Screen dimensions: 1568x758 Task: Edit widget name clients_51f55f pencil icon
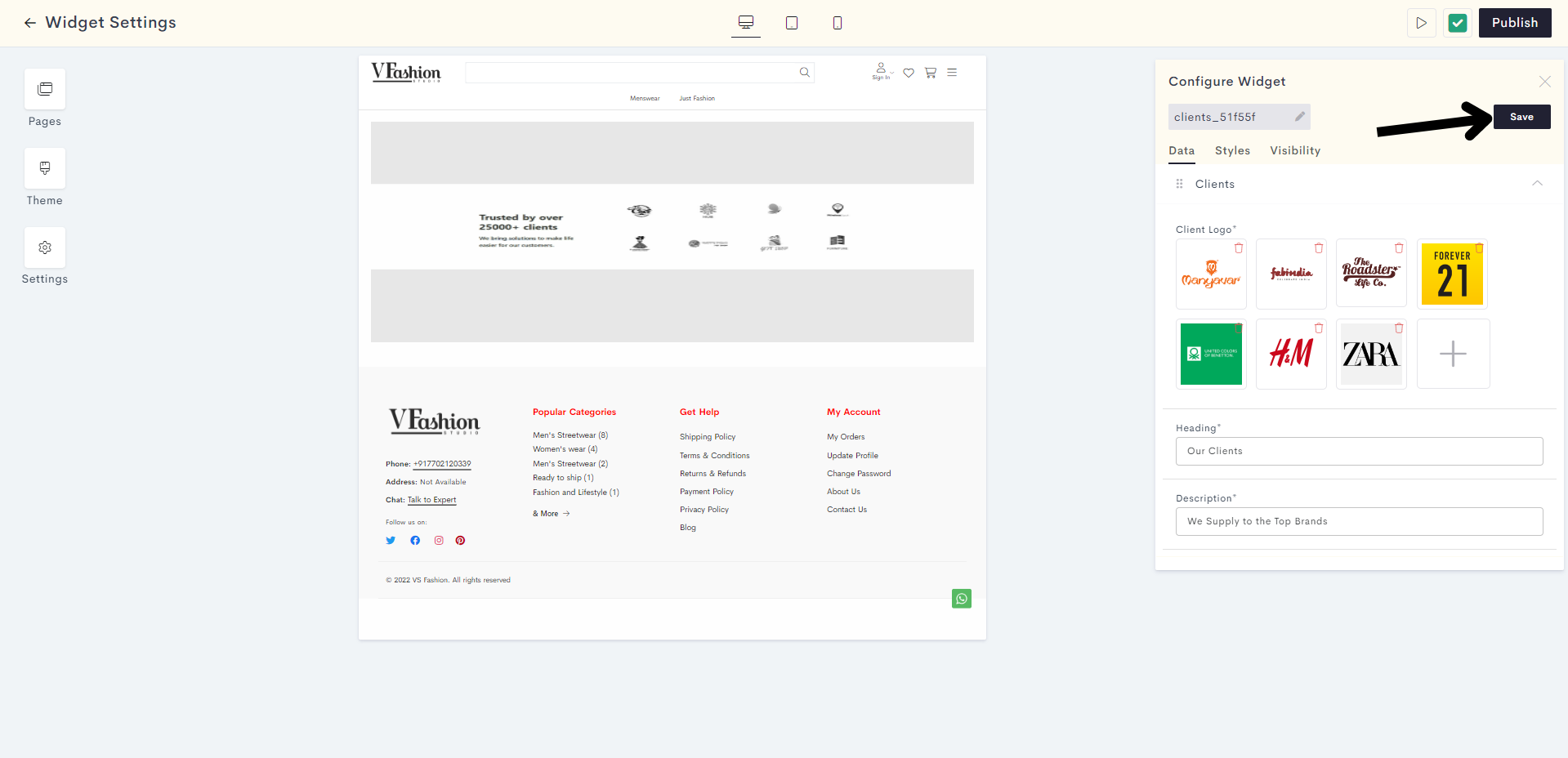(1299, 117)
